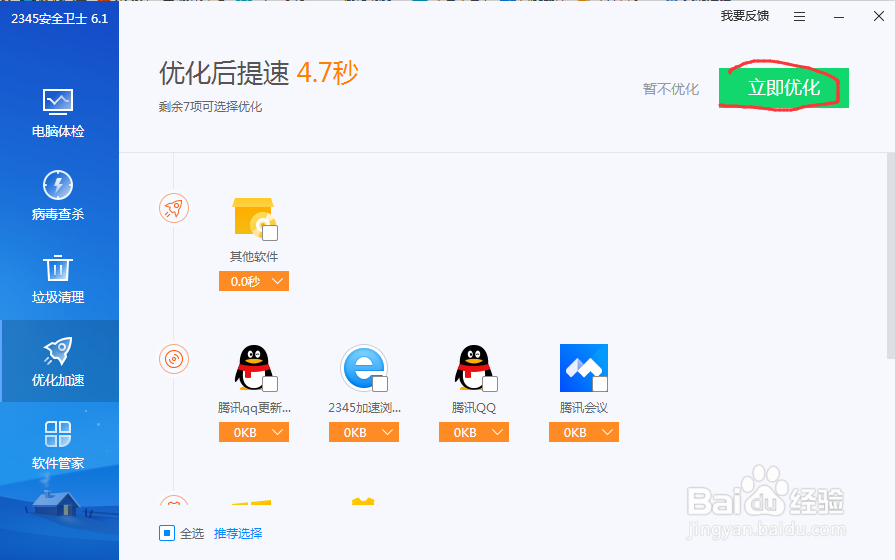Click the 其他软件 yellow box icon
Viewport: 895px width, 560px height.
tap(254, 218)
